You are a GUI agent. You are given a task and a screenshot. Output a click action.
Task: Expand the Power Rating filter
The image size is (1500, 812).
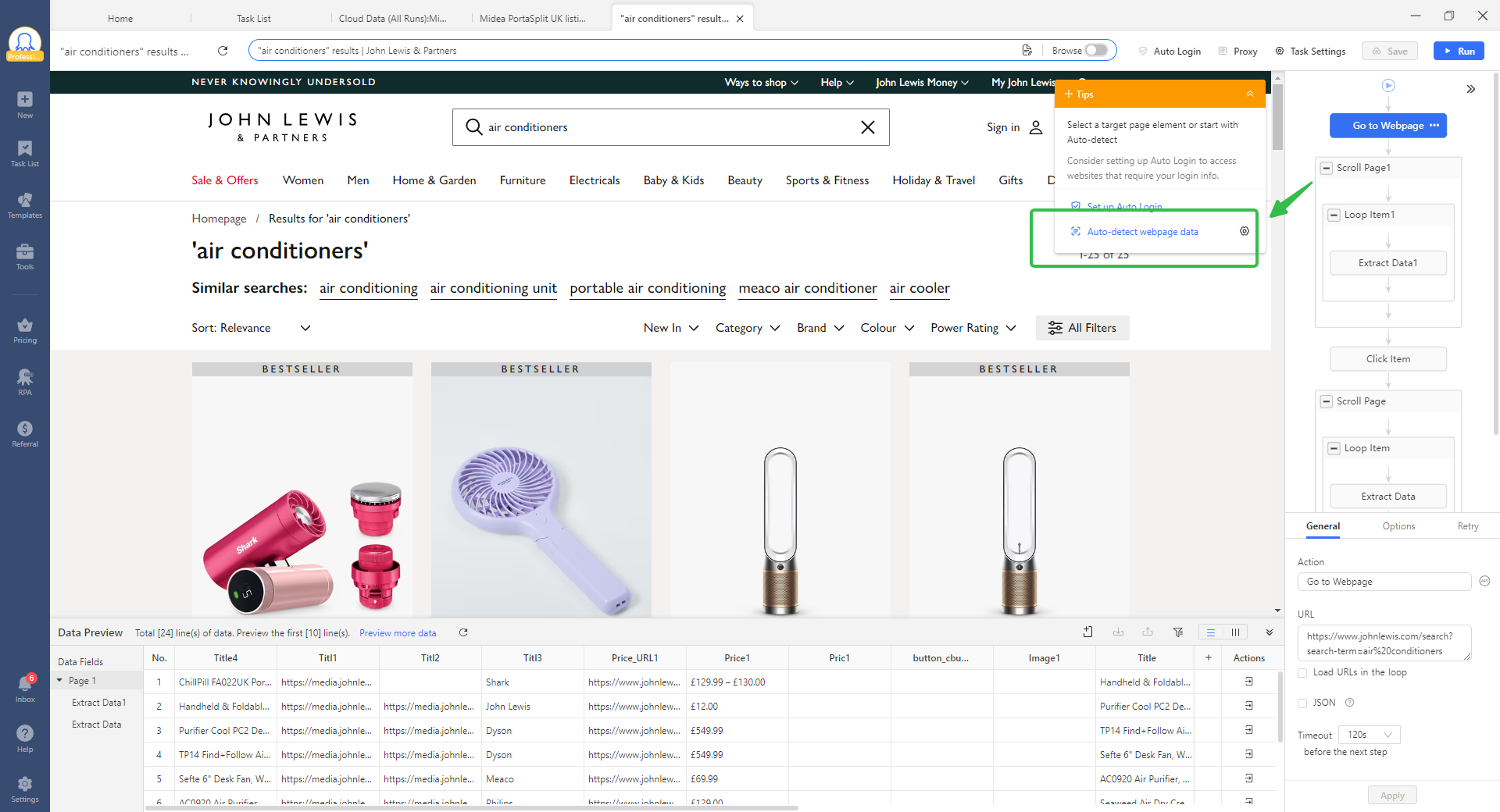click(x=973, y=328)
